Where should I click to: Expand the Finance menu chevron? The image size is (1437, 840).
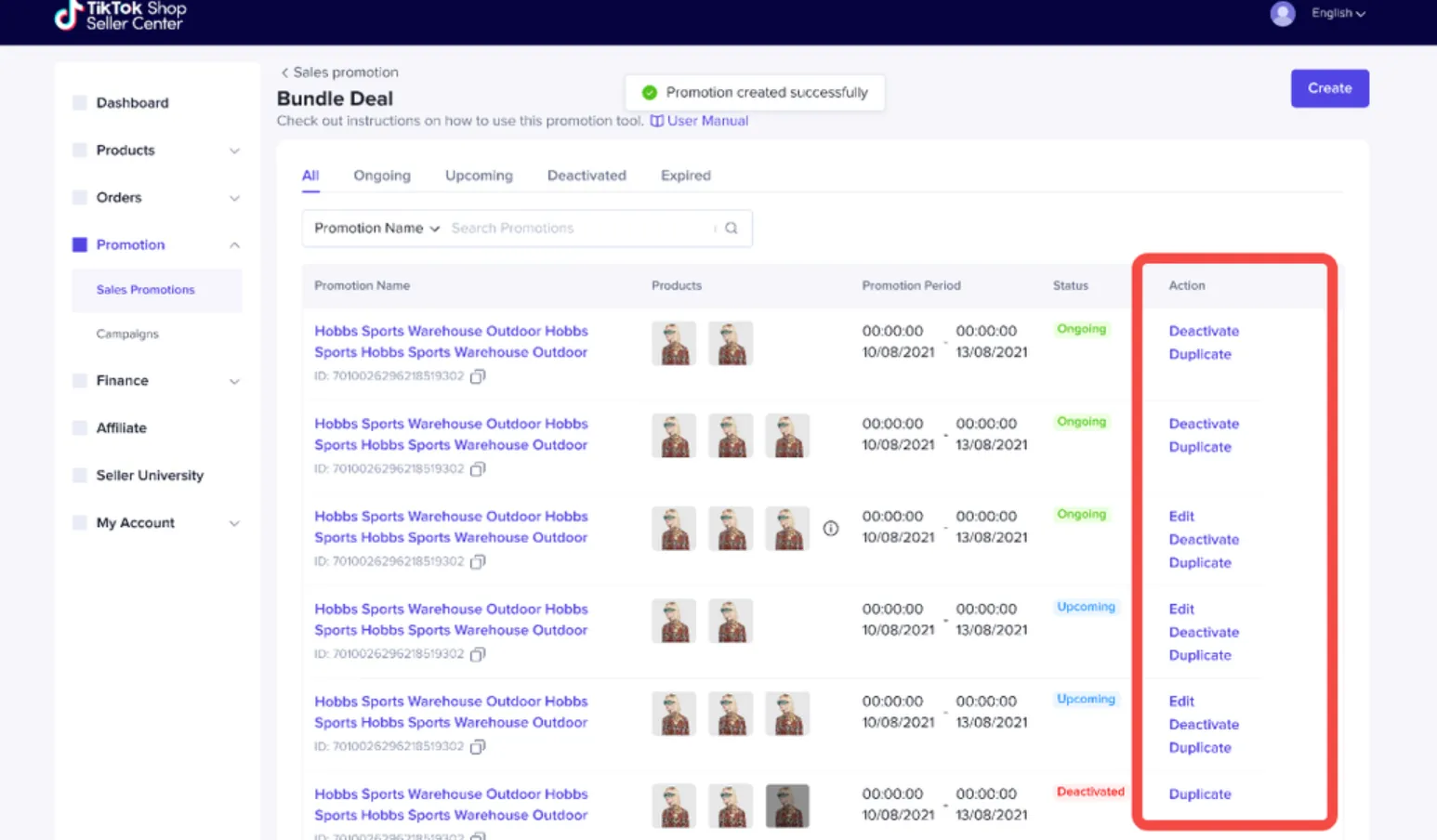pyautogui.click(x=234, y=381)
